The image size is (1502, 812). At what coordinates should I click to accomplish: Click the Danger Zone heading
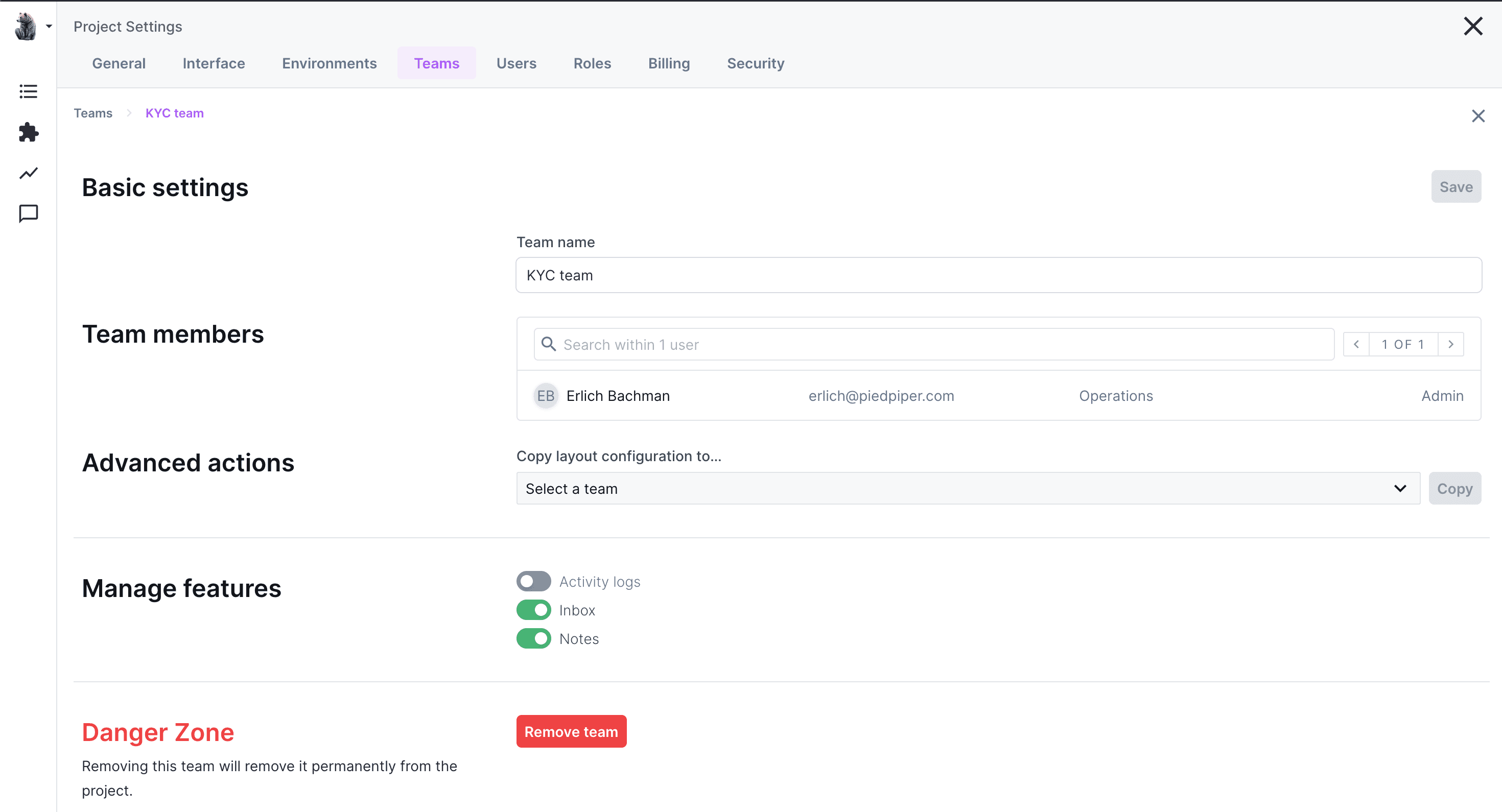[157, 732]
